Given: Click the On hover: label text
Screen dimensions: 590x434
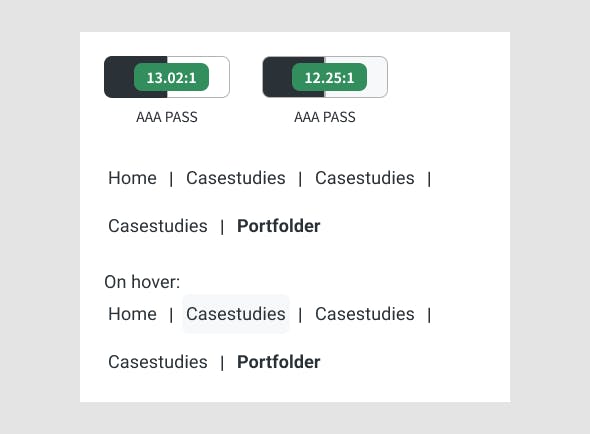Looking at the screenshot, I should pyautogui.click(x=142, y=282).
